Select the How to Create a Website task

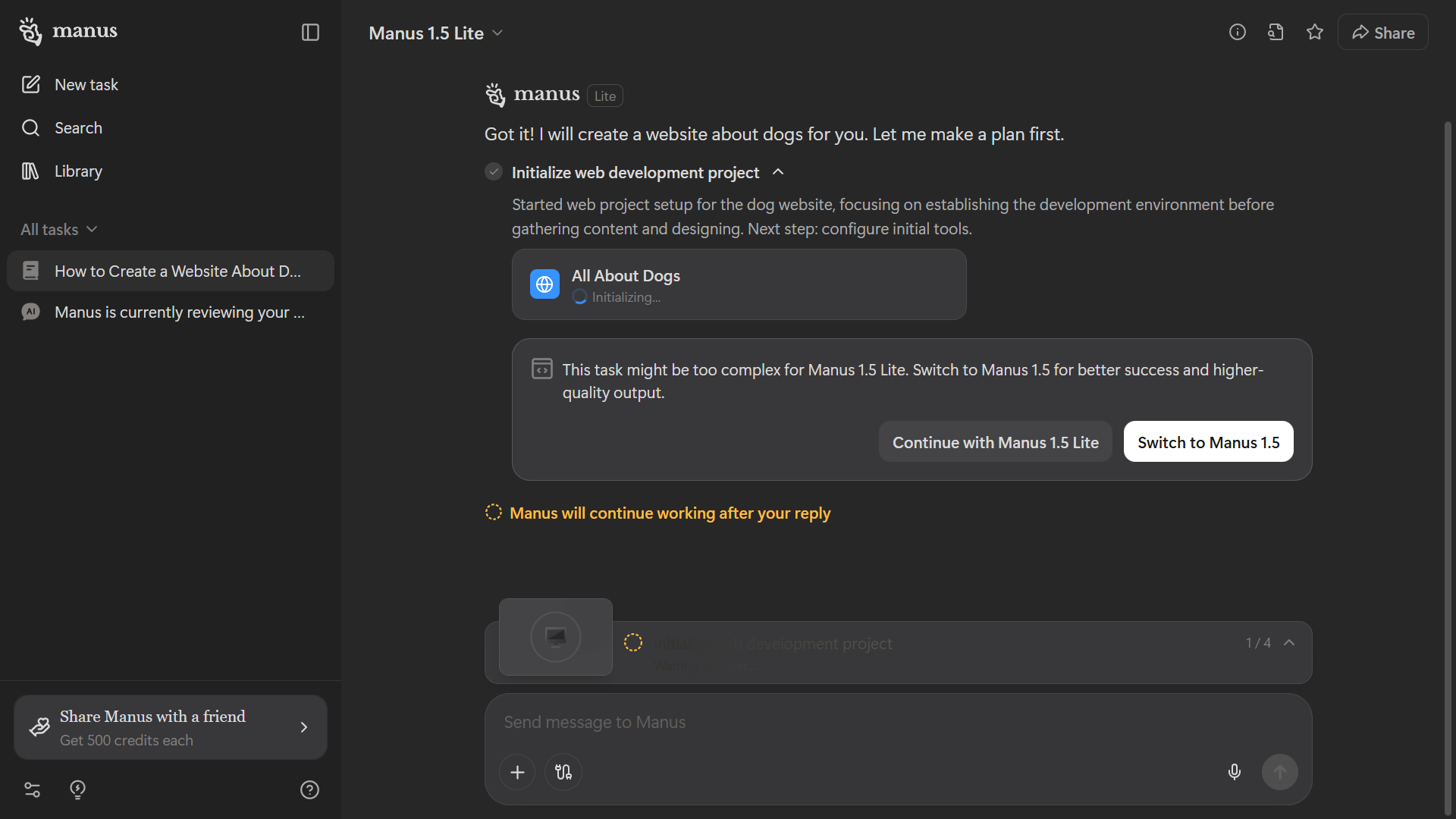click(170, 271)
